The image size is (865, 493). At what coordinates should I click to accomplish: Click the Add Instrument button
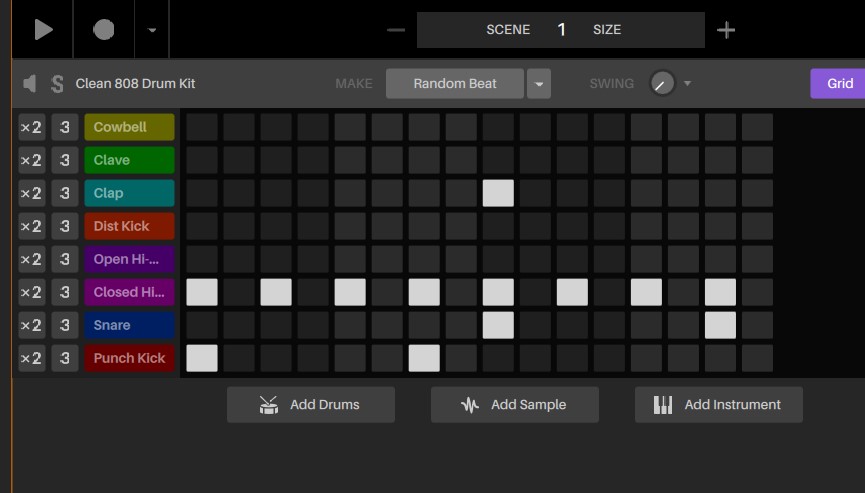tap(719, 405)
